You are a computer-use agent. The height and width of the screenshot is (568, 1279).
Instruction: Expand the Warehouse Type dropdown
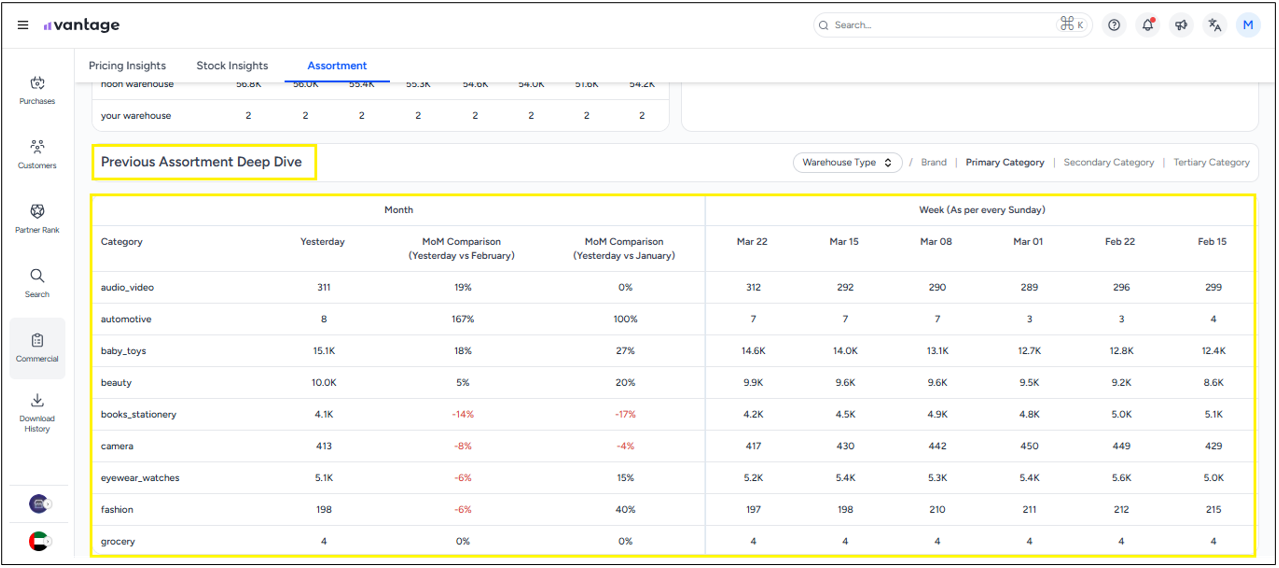[847, 162]
